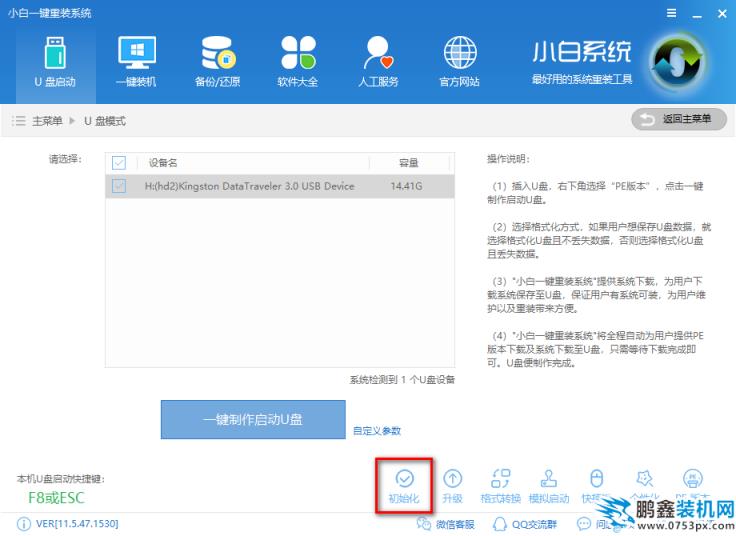Click 主菜单 in the breadcrumb
The height and width of the screenshot is (536, 736).
(47, 121)
